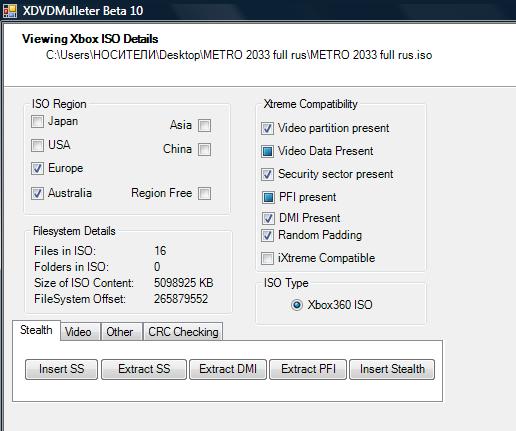Select the ISO file path text
The width and height of the screenshot is (516, 431).
coord(239,55)
